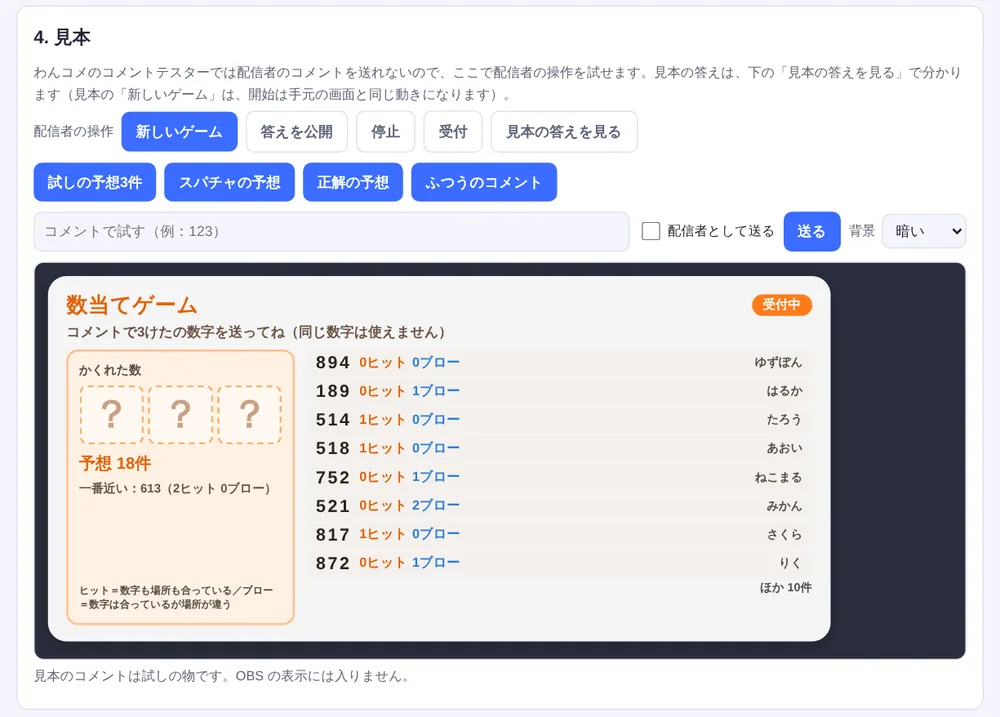
Task: Click 2ブロー result in the 521 row
Action: 436,506
